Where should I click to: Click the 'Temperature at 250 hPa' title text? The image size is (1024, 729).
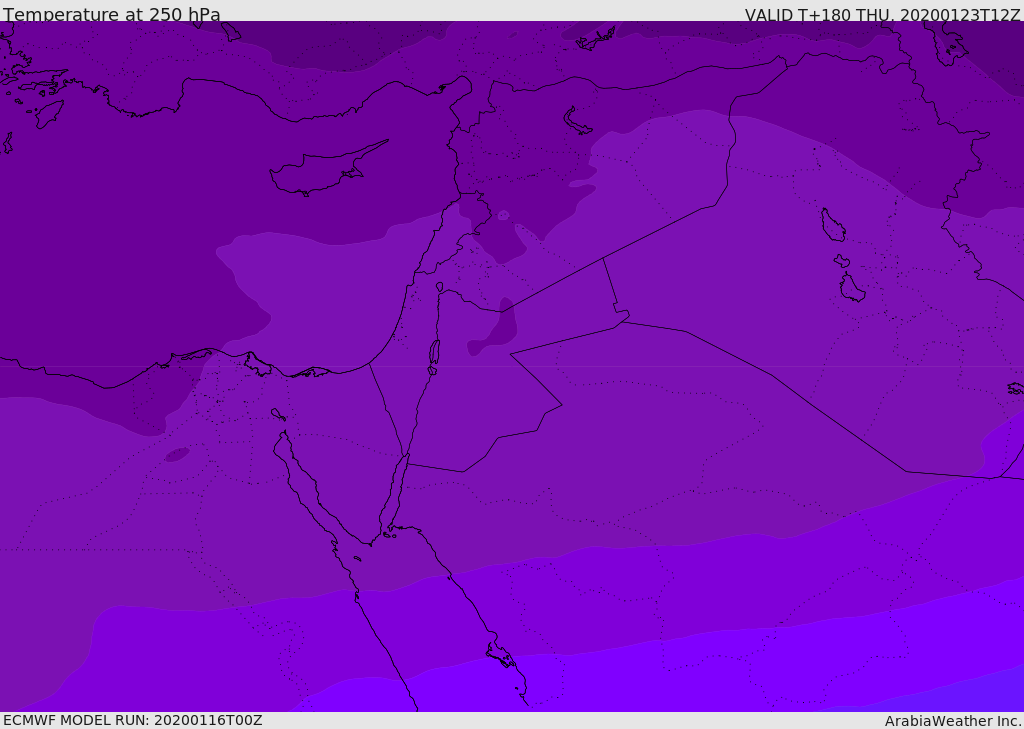[x=112, y=14]
